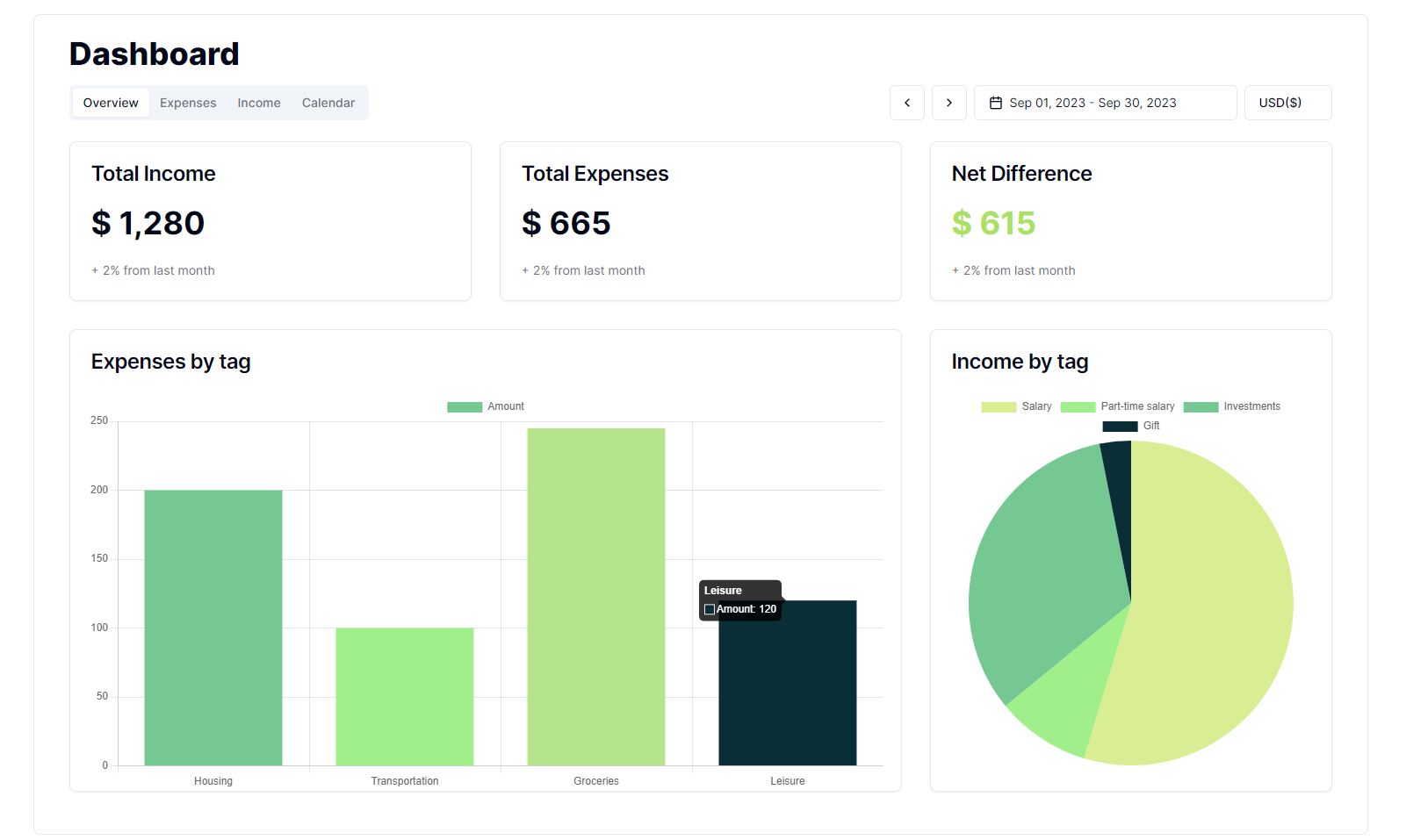This screenshot has width=1406, height=840.
Task: Open the USD($) currency selector
Action: (x=1288, y=103)
